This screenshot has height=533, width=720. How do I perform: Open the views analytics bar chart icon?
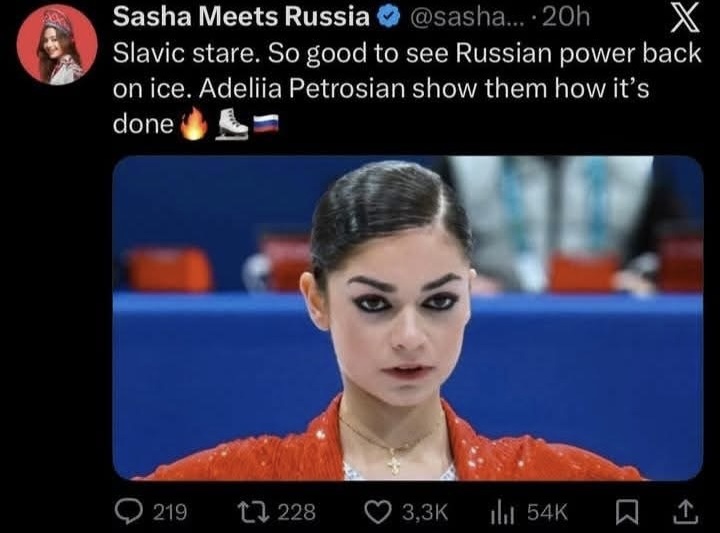click(x=502, y=512)
